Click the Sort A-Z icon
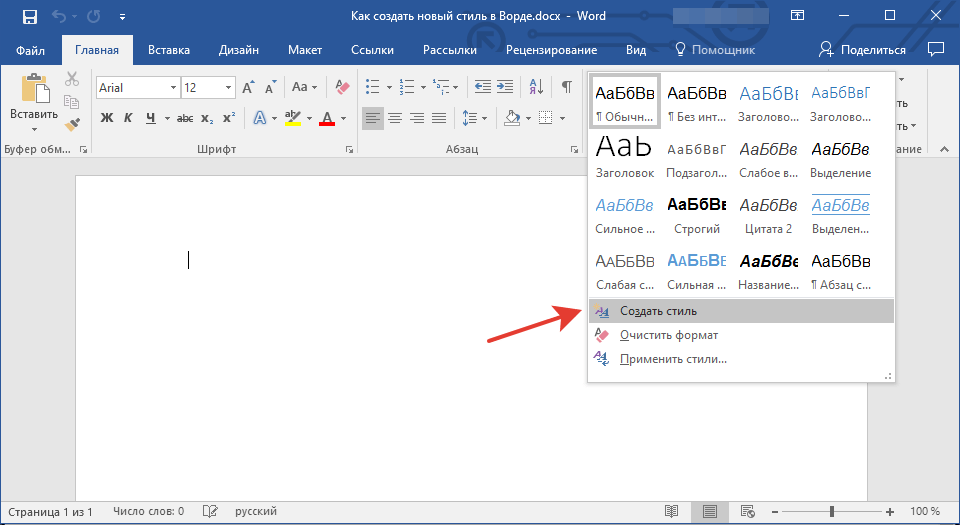 click(535, 88)
